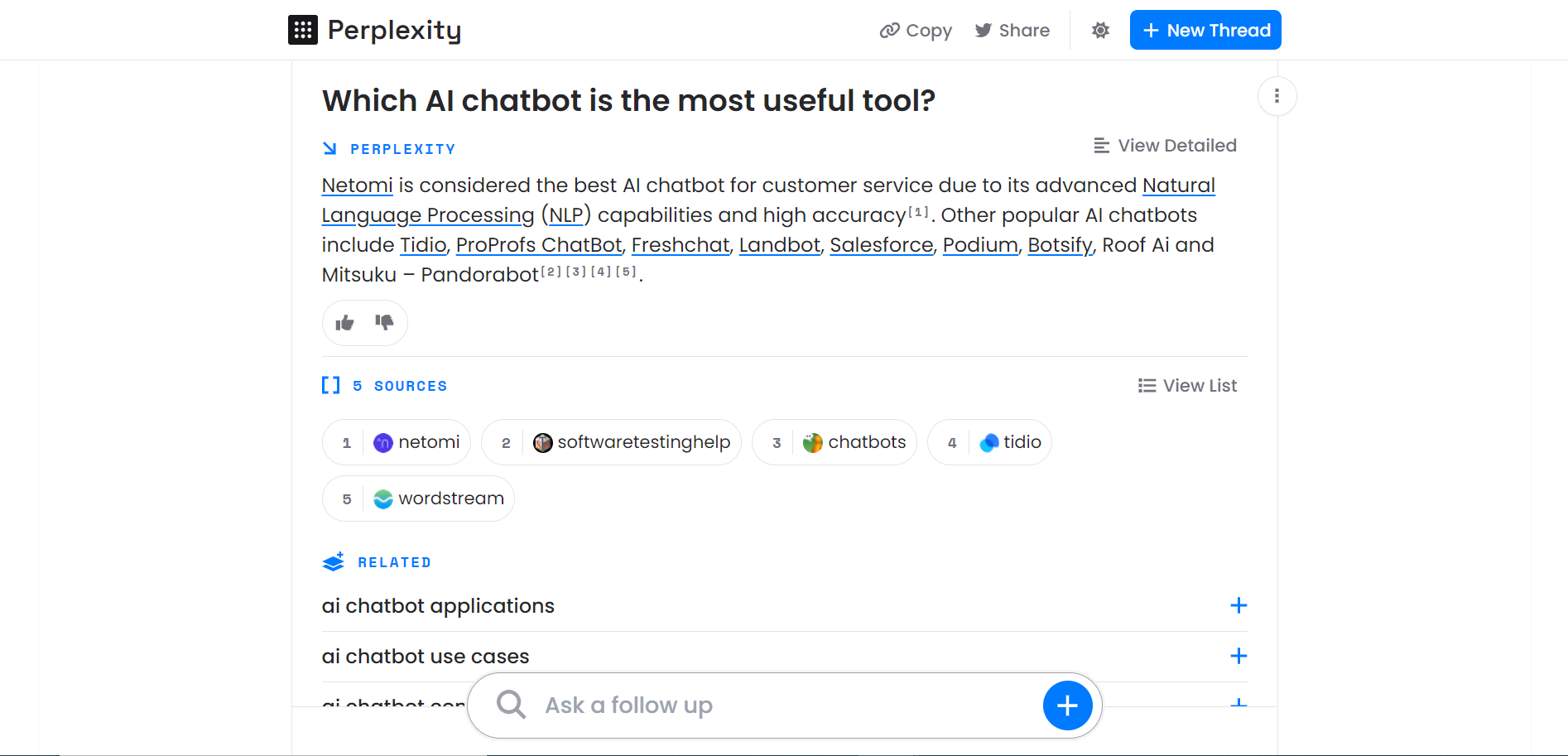Start a New Thread
1568x756 pixels.
pyautogui.click(x=1205, y=30)
